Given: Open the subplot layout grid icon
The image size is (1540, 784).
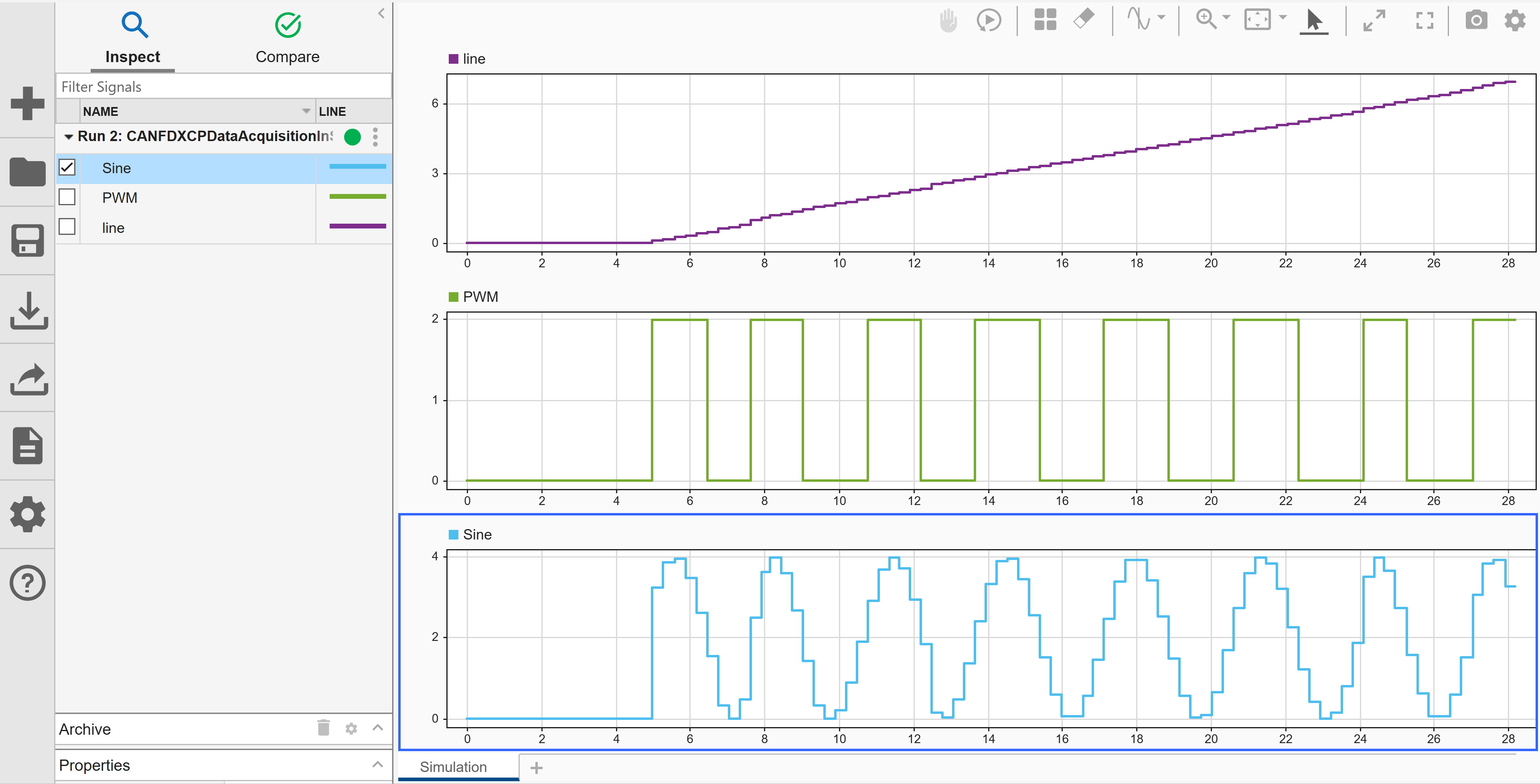Looking at the screenshot, I should tap(1045, 19).
